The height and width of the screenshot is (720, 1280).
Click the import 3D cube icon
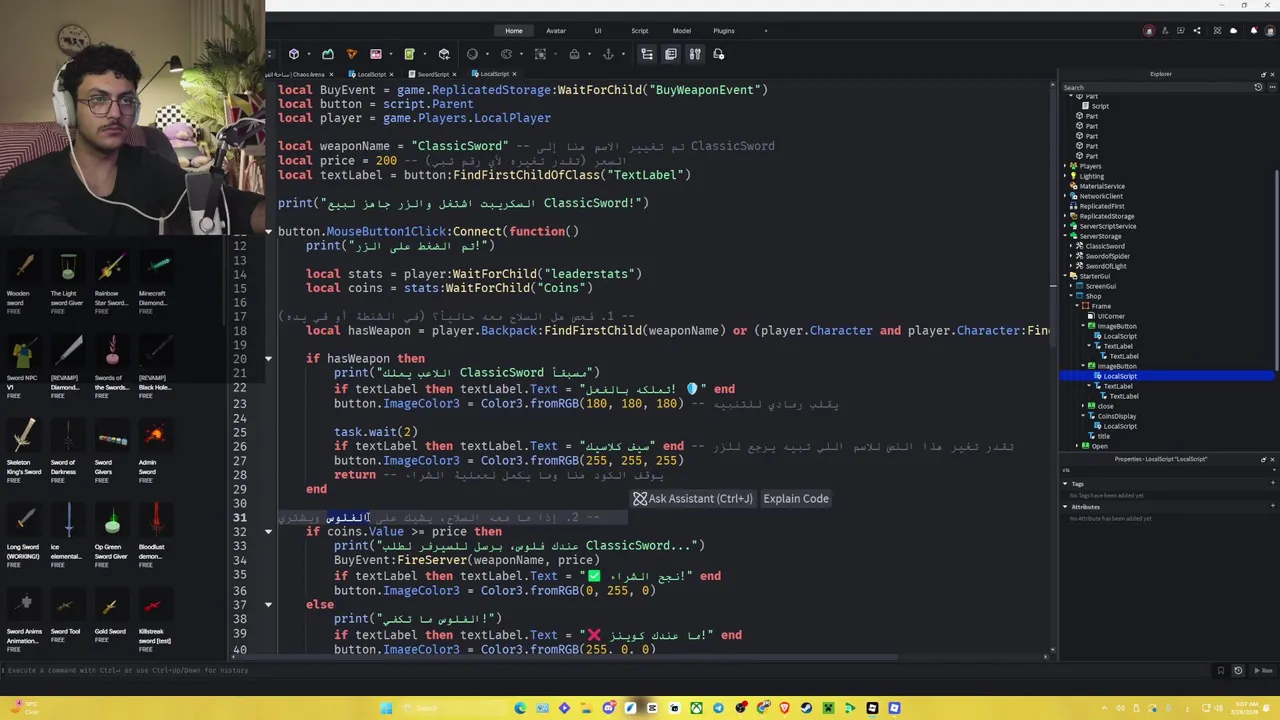[x=444, y=54]
